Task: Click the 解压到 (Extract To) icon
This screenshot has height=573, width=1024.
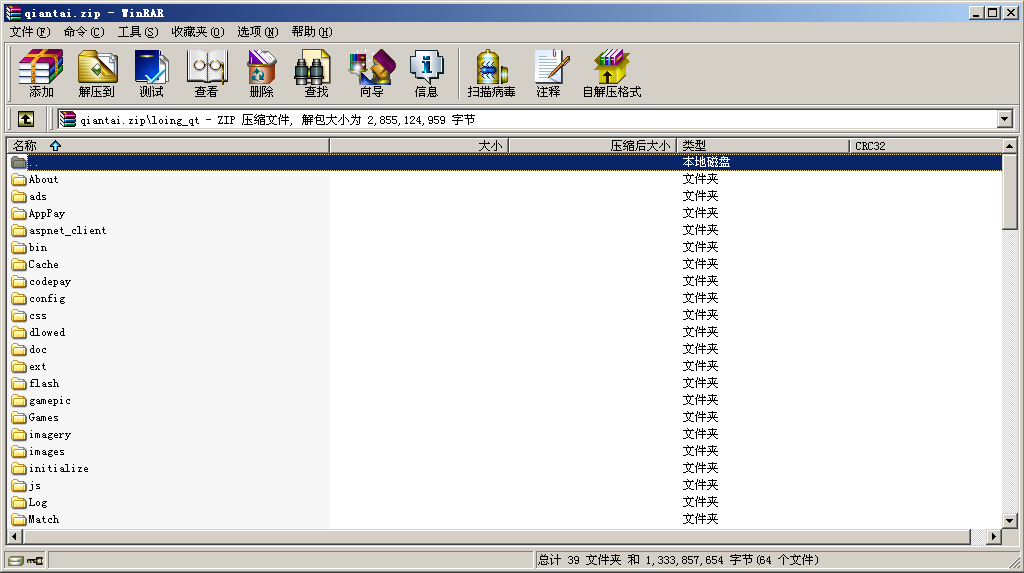Action: pyautogui.click(x=97, y=74)
